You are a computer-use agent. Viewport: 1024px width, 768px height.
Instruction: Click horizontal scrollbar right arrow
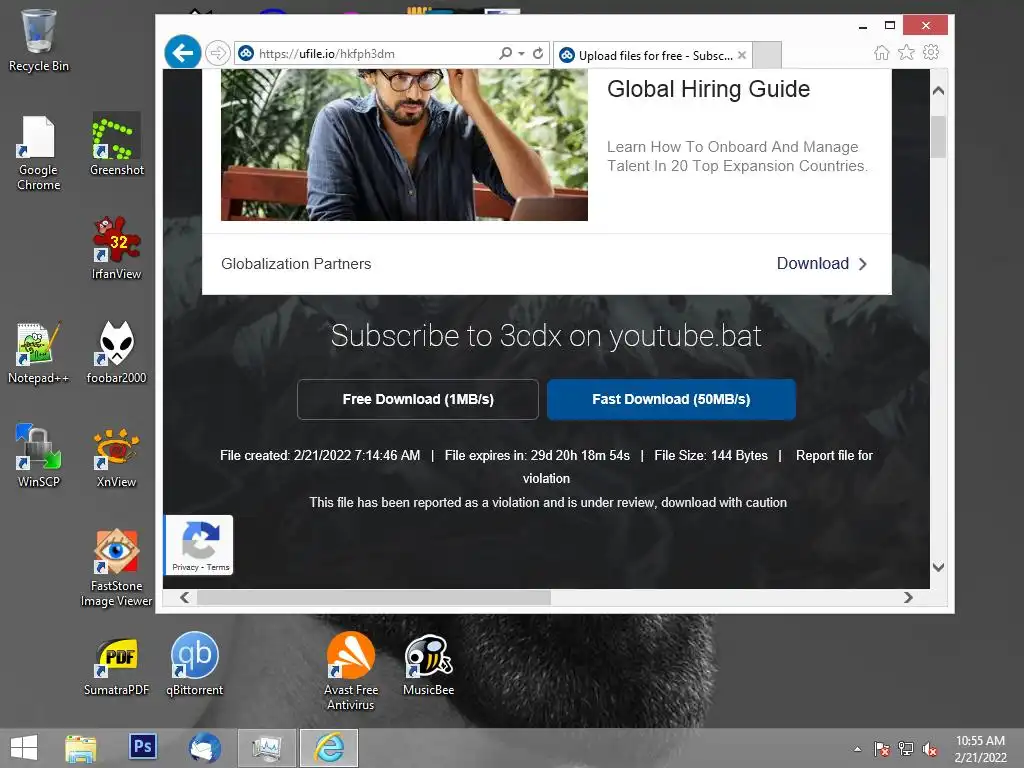tap(908, 598)
